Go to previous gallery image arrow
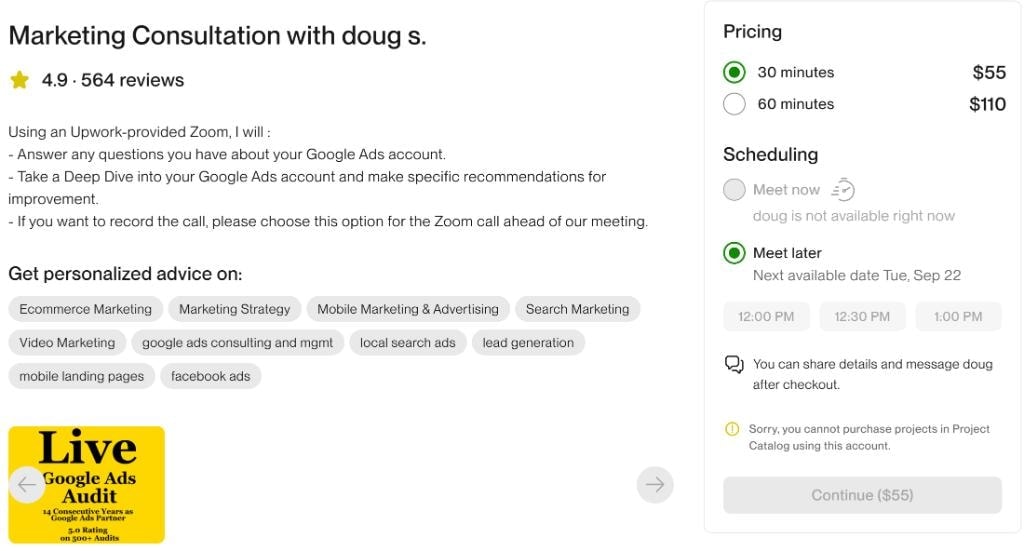1024x551 pixels. [x=27, y=484]
